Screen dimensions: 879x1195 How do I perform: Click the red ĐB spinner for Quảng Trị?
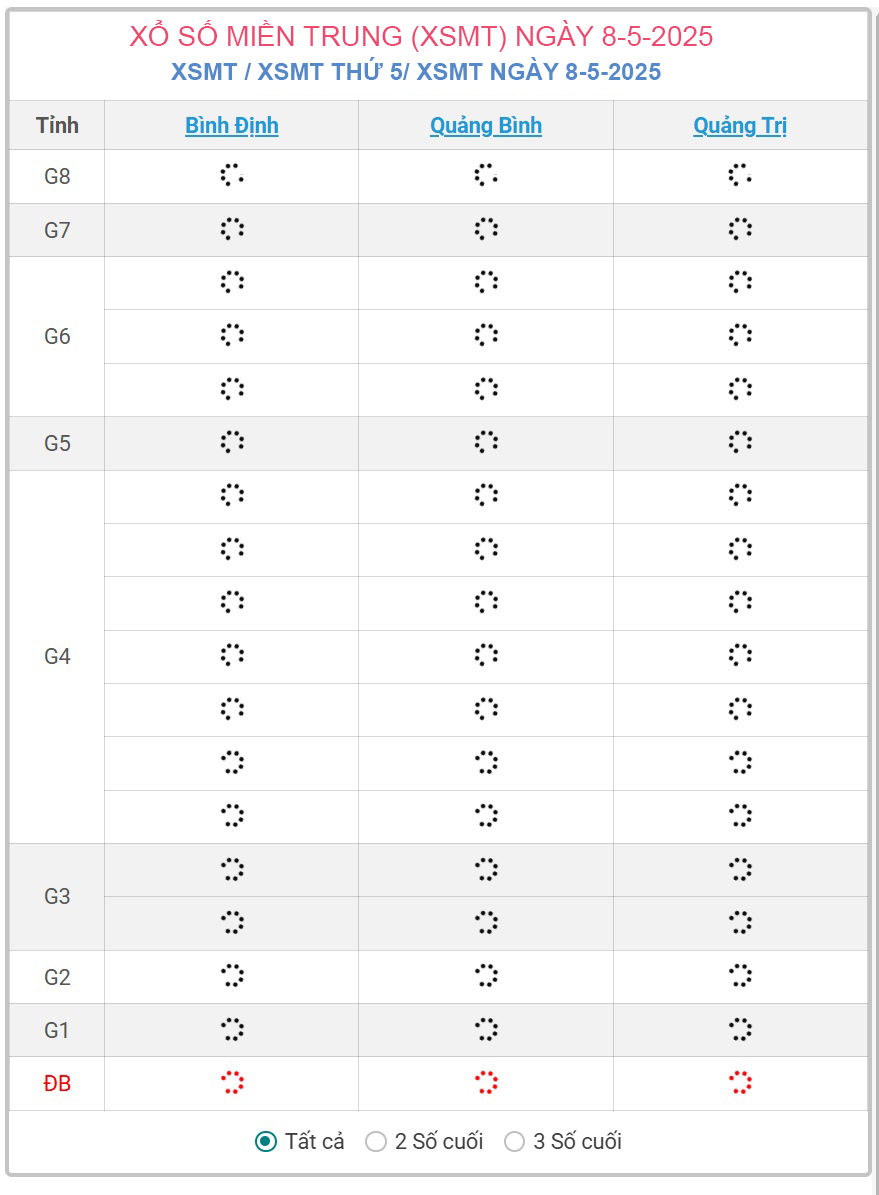(x=739, y=1082)
